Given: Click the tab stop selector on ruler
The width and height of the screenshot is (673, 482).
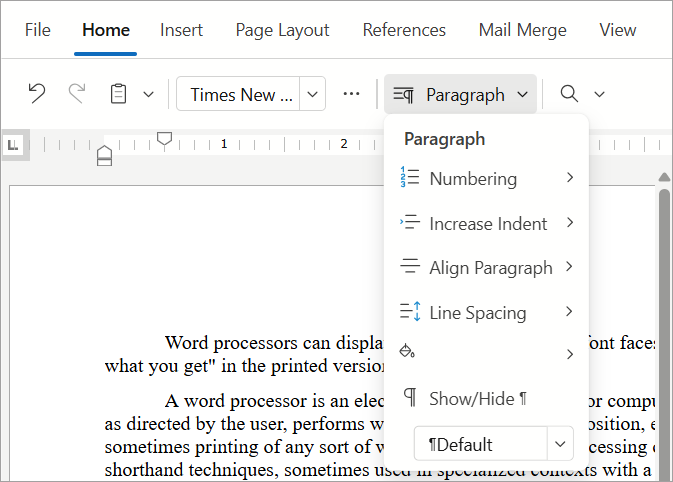Looking at the screenshot, I should pyautogui.click(x=13, y=145).
